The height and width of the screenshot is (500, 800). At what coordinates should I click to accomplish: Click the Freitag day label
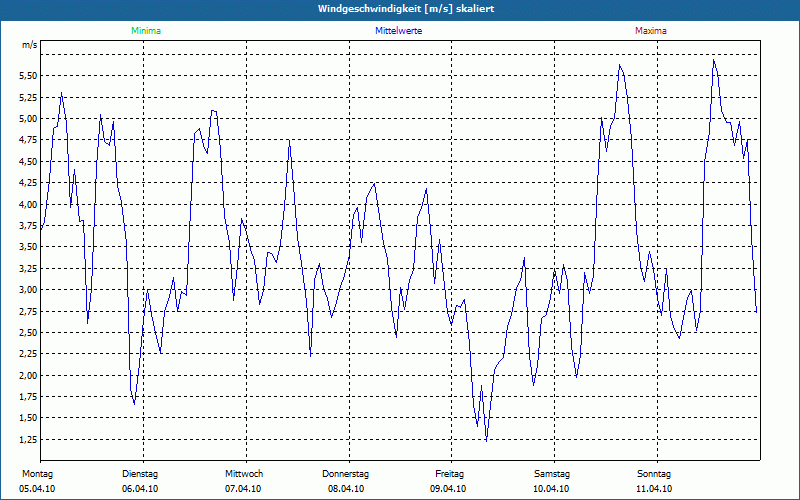tap(449, 474)
